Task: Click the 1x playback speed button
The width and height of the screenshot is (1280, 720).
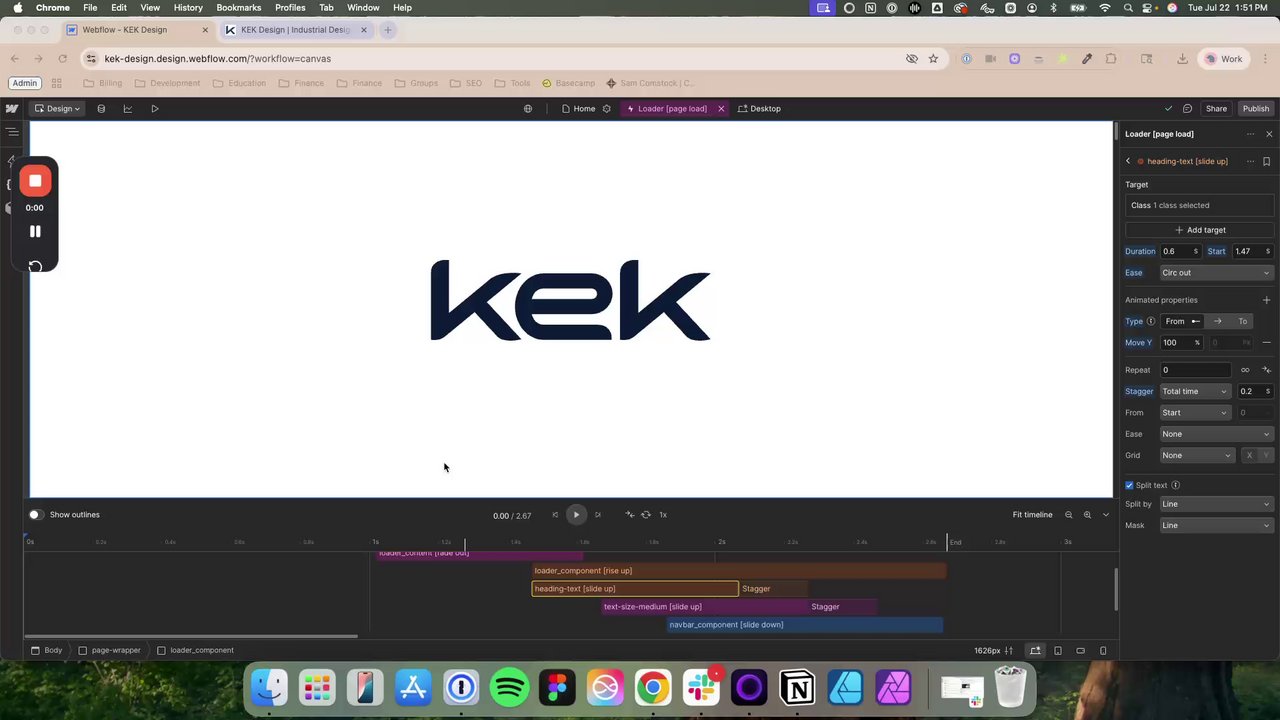Action: click(663, 515)
